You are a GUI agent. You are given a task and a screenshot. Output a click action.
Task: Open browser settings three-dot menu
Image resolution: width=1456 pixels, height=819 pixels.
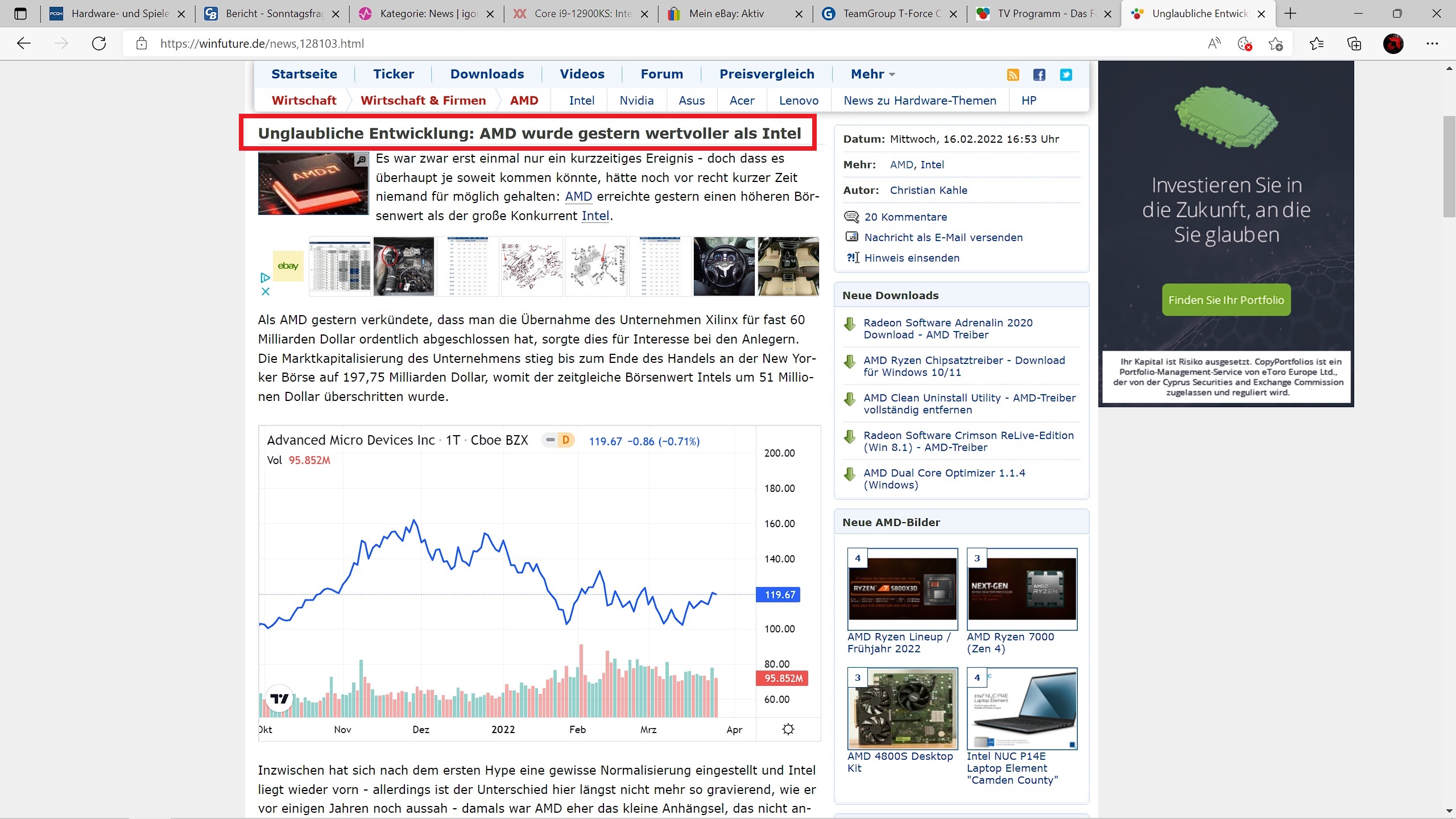tap(1432, 43)
